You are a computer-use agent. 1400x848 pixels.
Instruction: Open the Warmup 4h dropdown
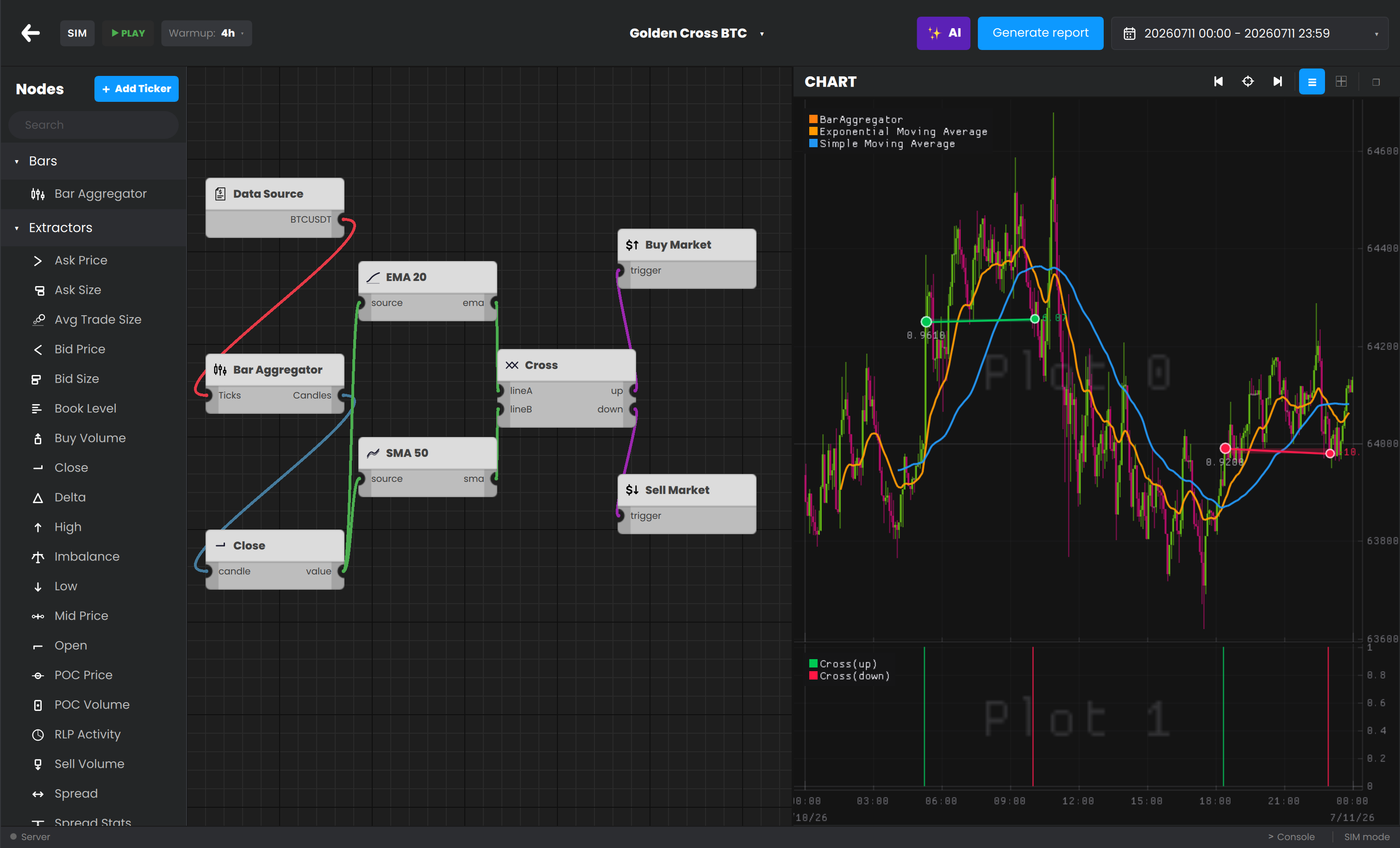[x=206, y=33]
